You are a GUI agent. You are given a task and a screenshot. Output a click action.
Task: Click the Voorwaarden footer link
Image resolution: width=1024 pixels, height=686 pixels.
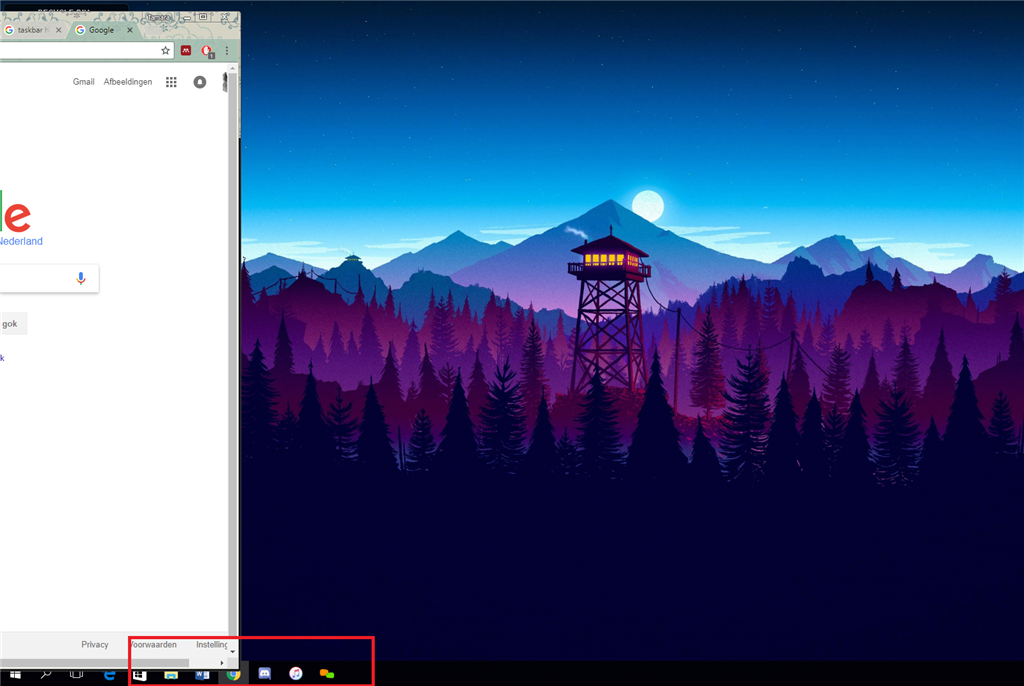point(153,644)
